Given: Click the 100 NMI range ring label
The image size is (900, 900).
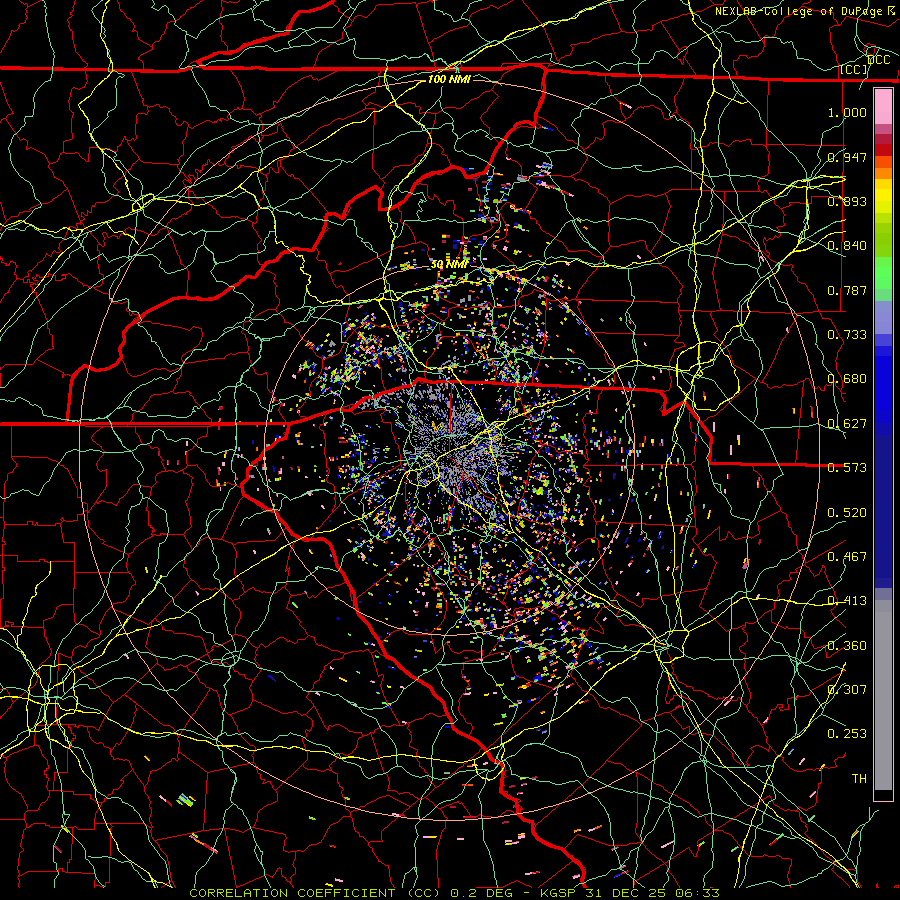Looking at the screenshot, I should (449, 79).
